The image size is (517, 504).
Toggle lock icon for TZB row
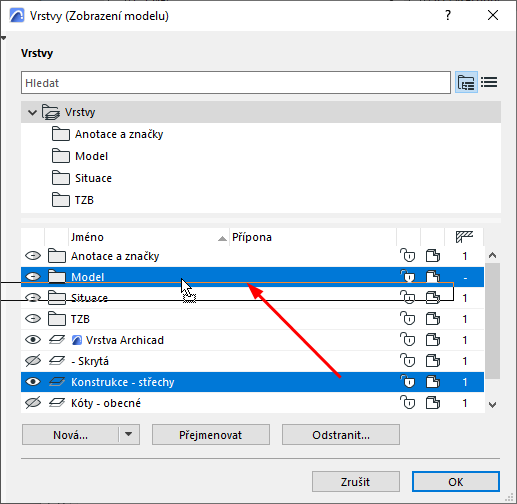[x=408, y=319]
